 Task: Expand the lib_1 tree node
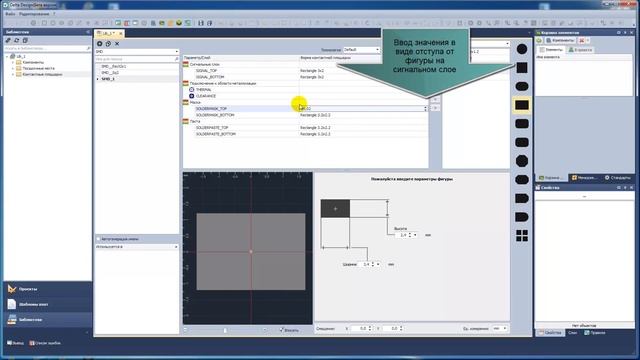click(7, 56)
